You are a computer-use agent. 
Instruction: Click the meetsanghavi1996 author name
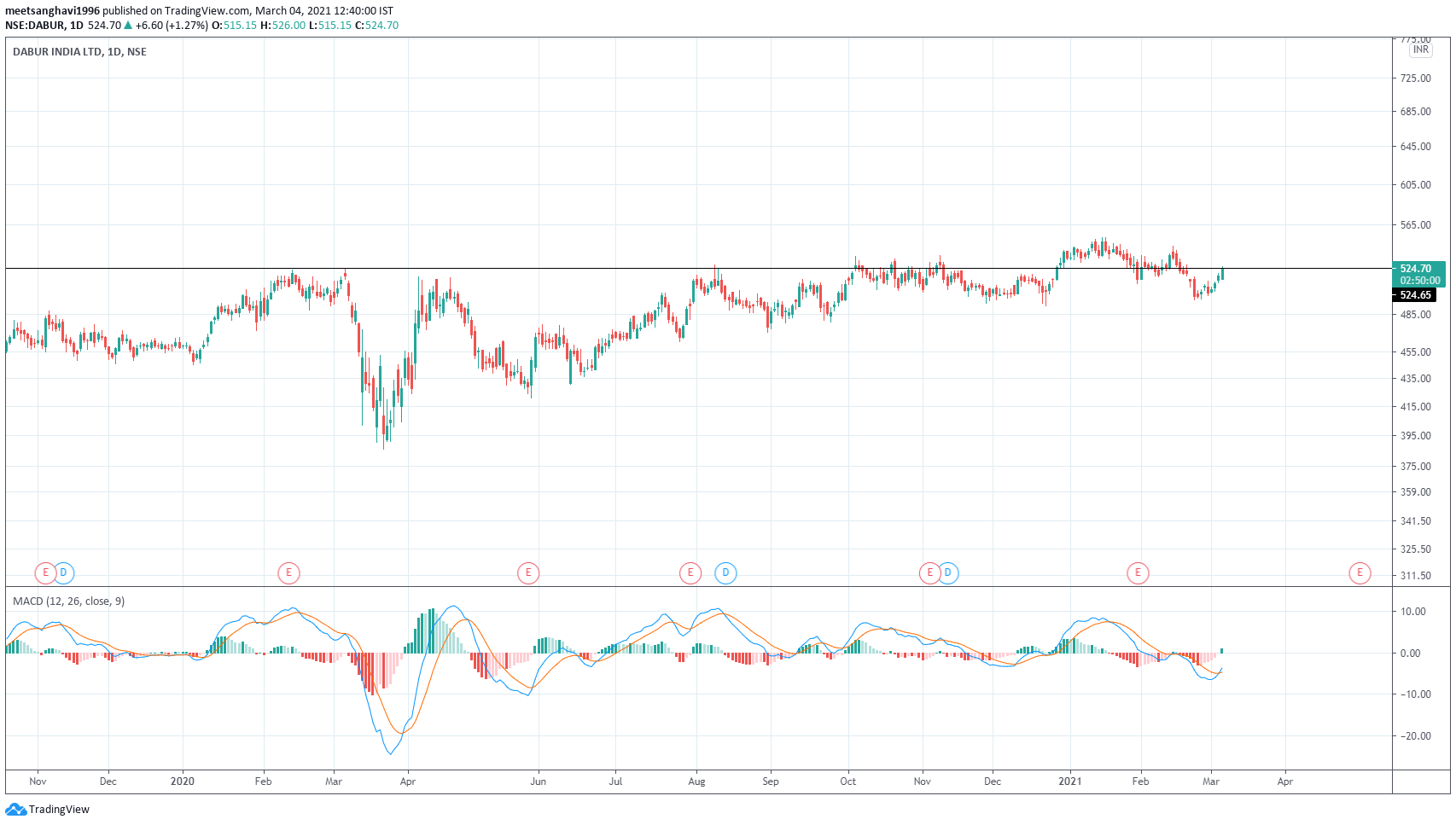(x=52, y=11)
